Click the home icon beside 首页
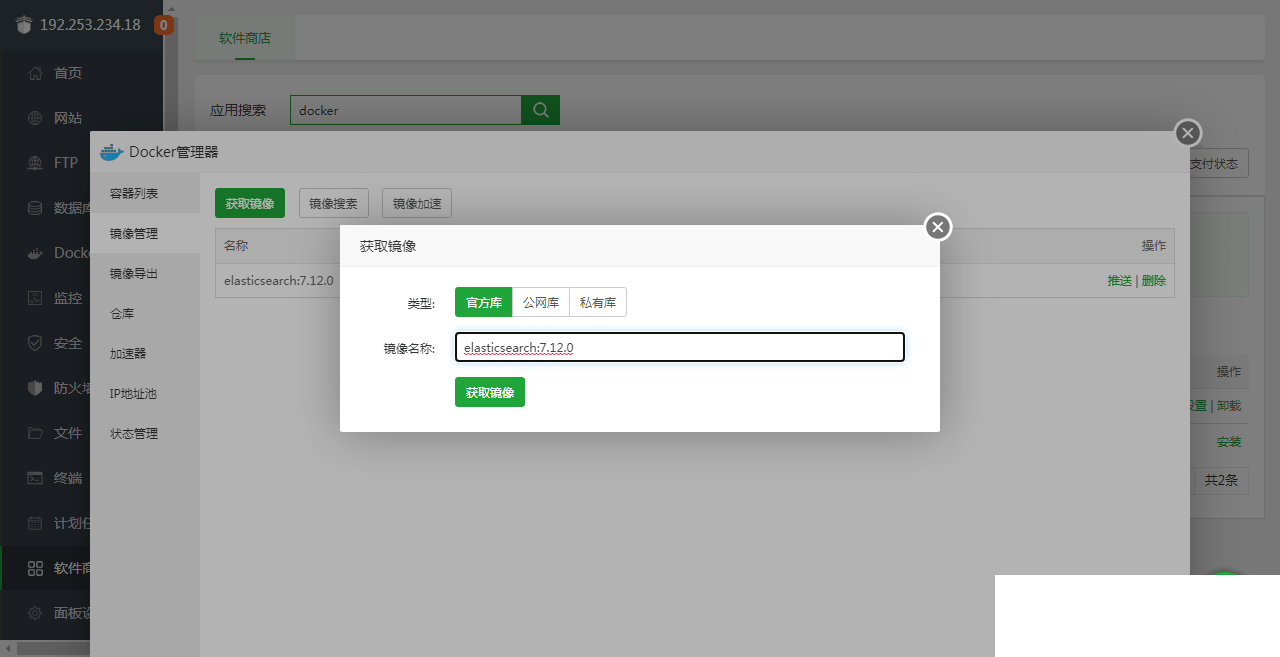The height and width of the screenshot is (657, 1280). 35,73
